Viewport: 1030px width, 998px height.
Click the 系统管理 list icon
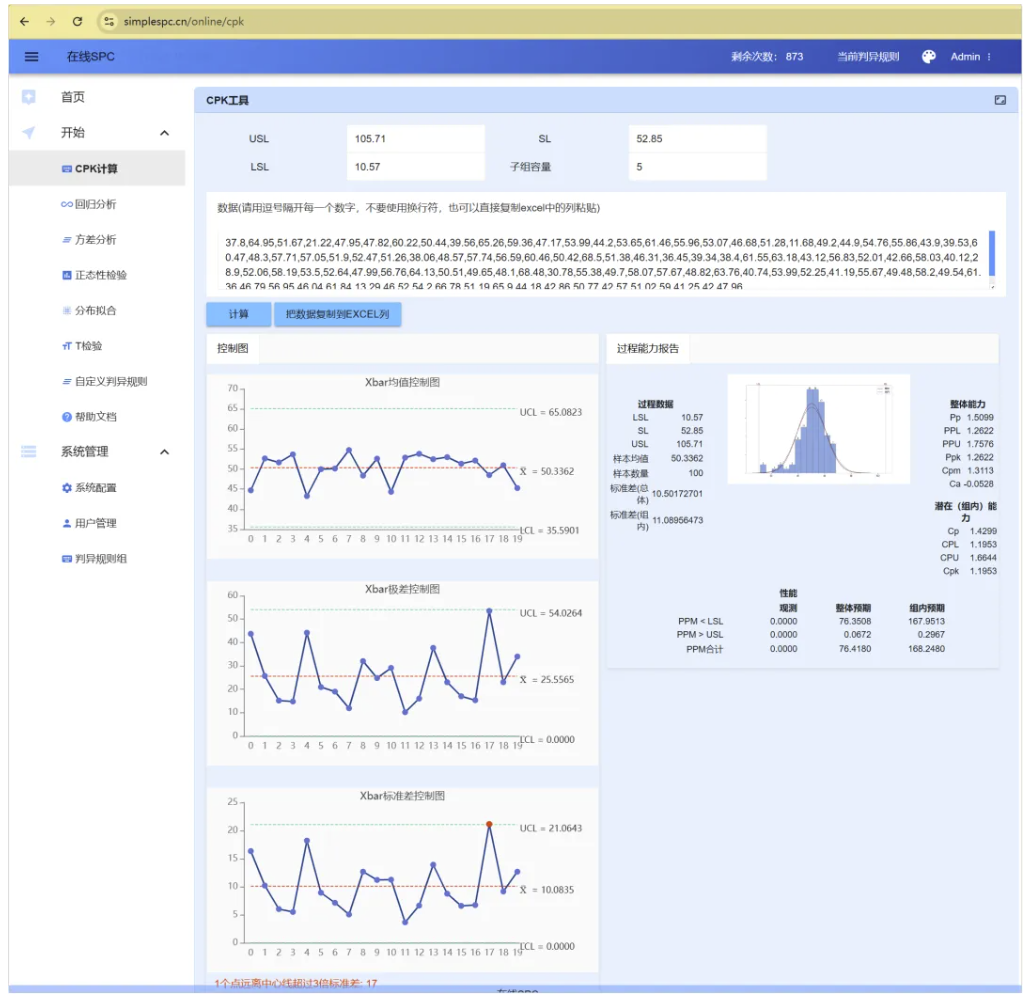click(x=29, y=452)
